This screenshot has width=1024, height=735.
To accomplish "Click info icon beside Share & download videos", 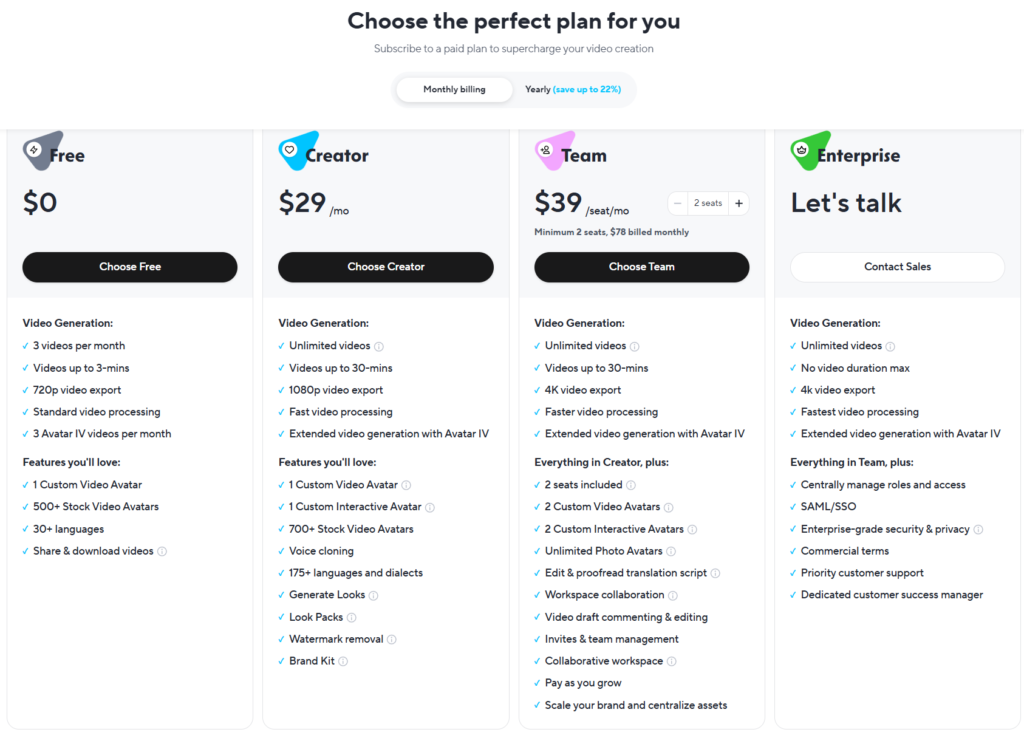I will tap(162, 551).
